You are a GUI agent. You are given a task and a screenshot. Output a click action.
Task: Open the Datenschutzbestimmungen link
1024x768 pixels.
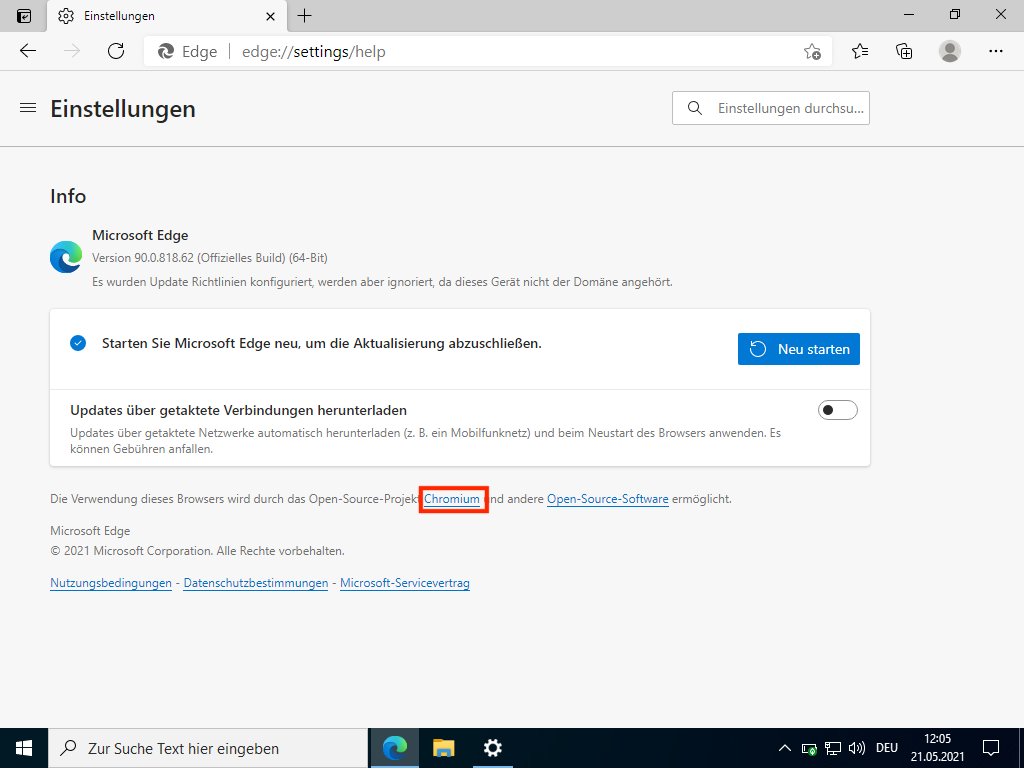coord(256,583)
